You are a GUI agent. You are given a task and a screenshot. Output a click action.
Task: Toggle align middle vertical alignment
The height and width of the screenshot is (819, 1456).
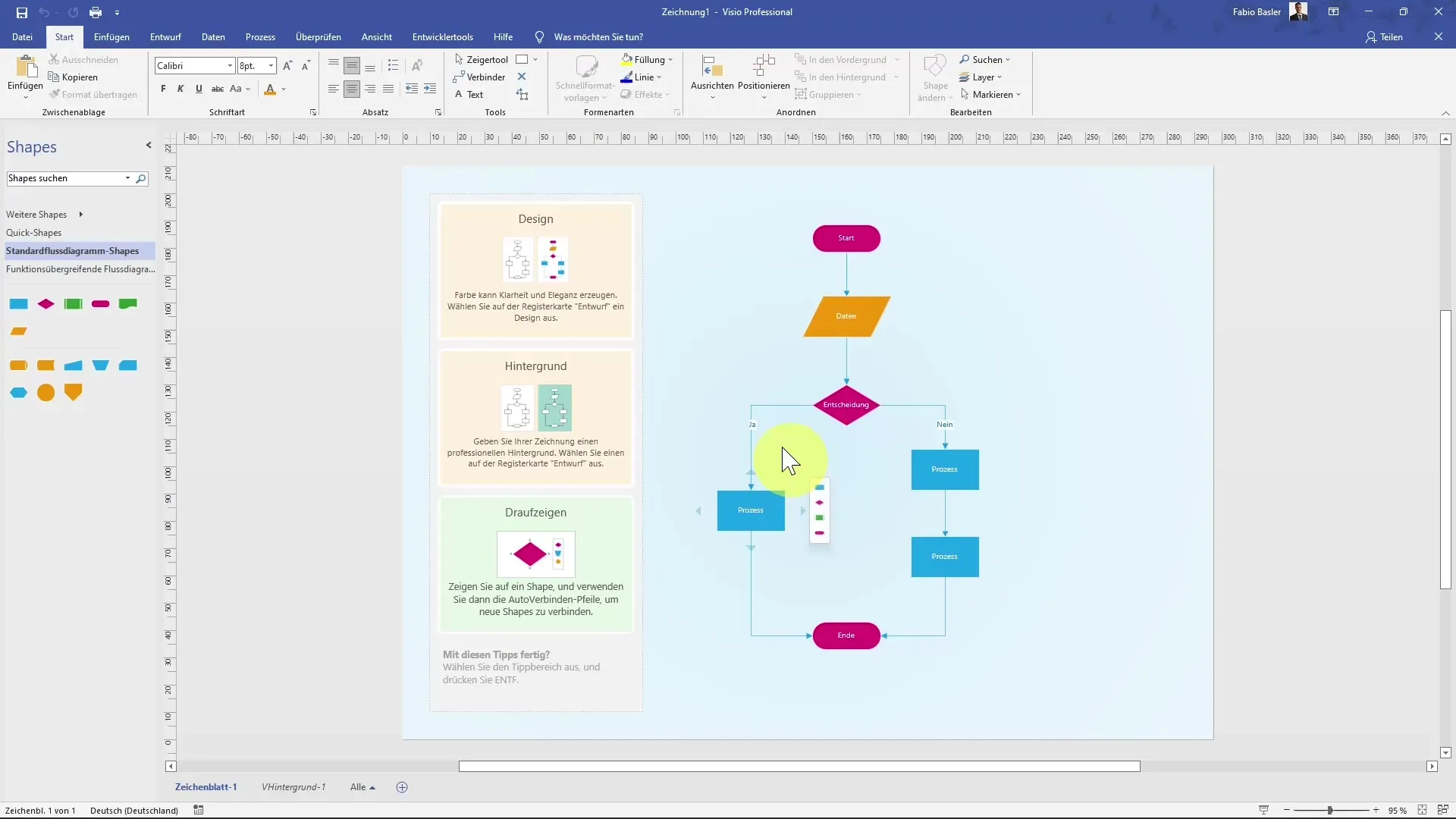click(352, 66)
